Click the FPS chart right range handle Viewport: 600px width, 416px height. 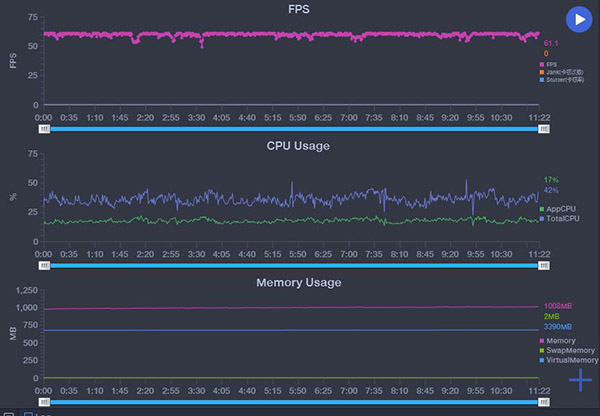pos(545,129)
